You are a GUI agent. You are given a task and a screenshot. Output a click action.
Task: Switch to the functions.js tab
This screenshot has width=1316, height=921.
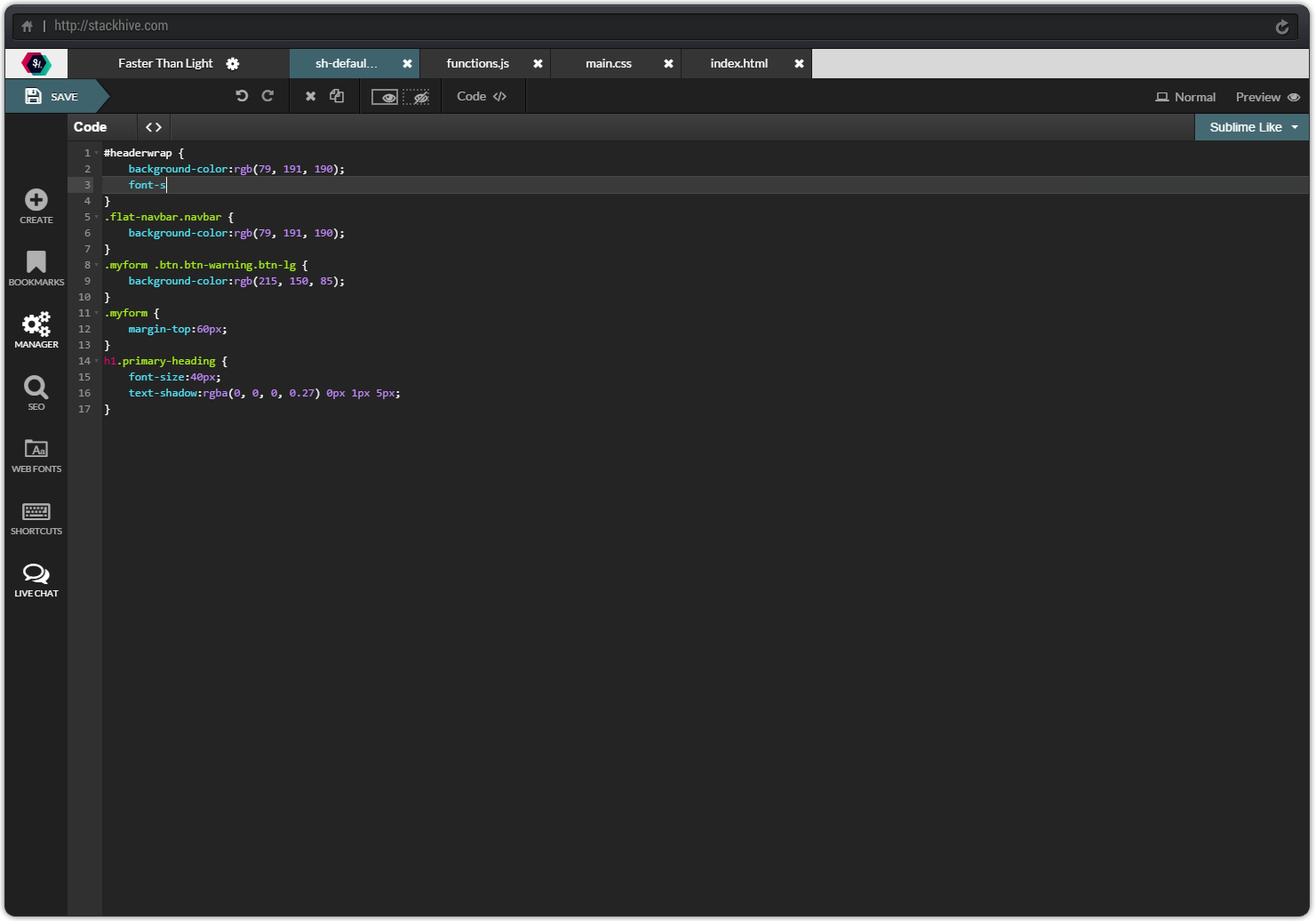pos(478,63)
